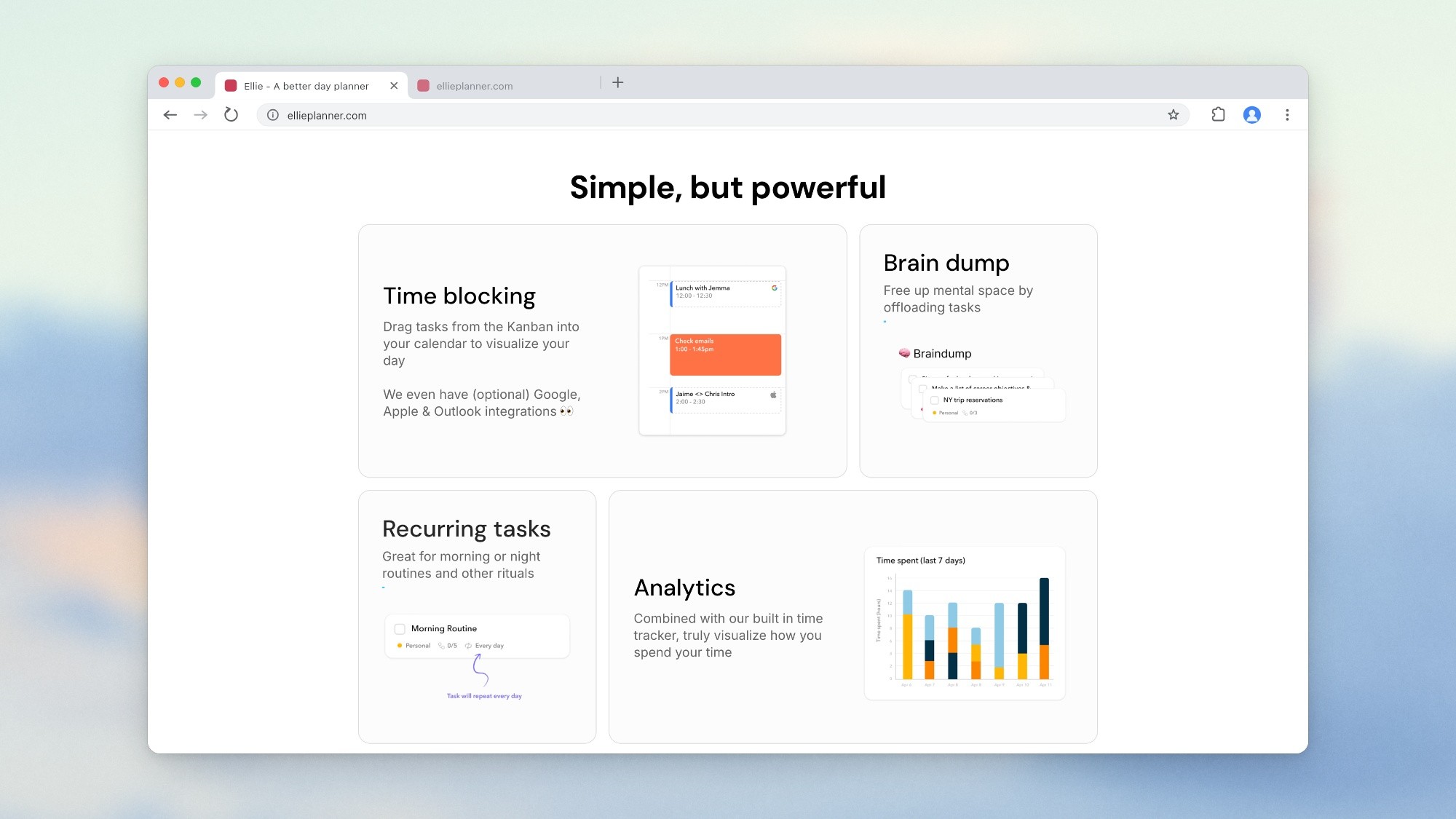Click the Every day recurrence label
Image resolution: width=1456 pixels, height=819 pixels.
489,646
